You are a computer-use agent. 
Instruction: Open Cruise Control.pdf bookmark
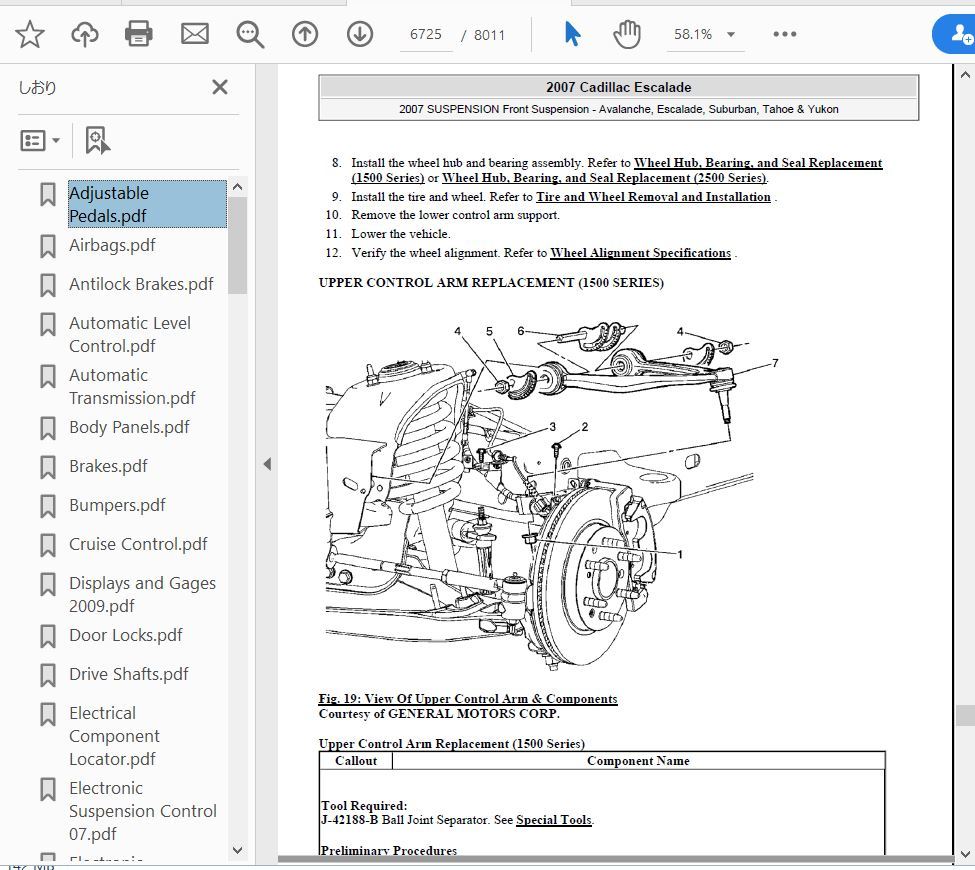tap(138, 544)
